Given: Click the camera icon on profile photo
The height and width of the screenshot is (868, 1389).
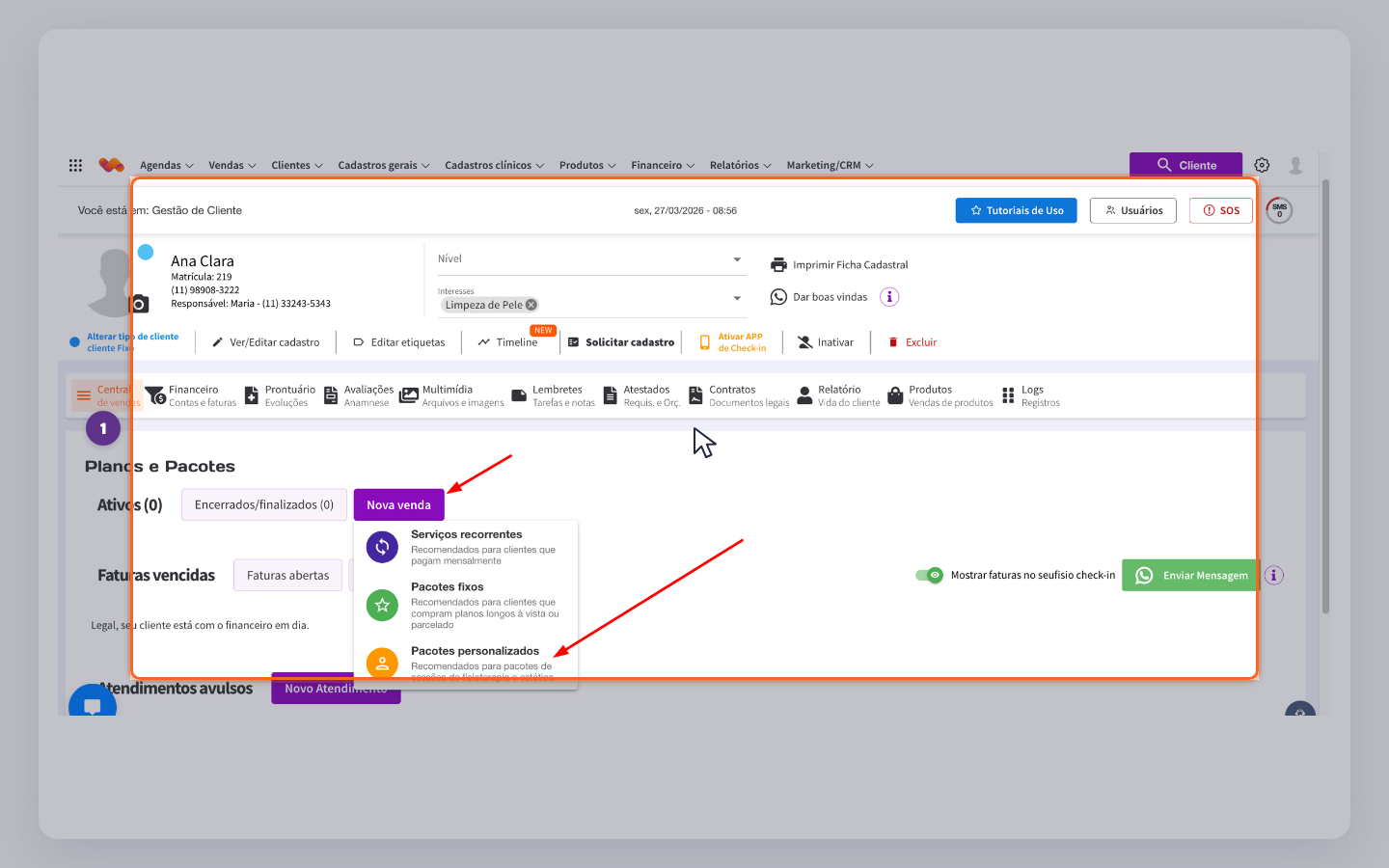Looking at the screenshot, I should [x=140, y=304].
